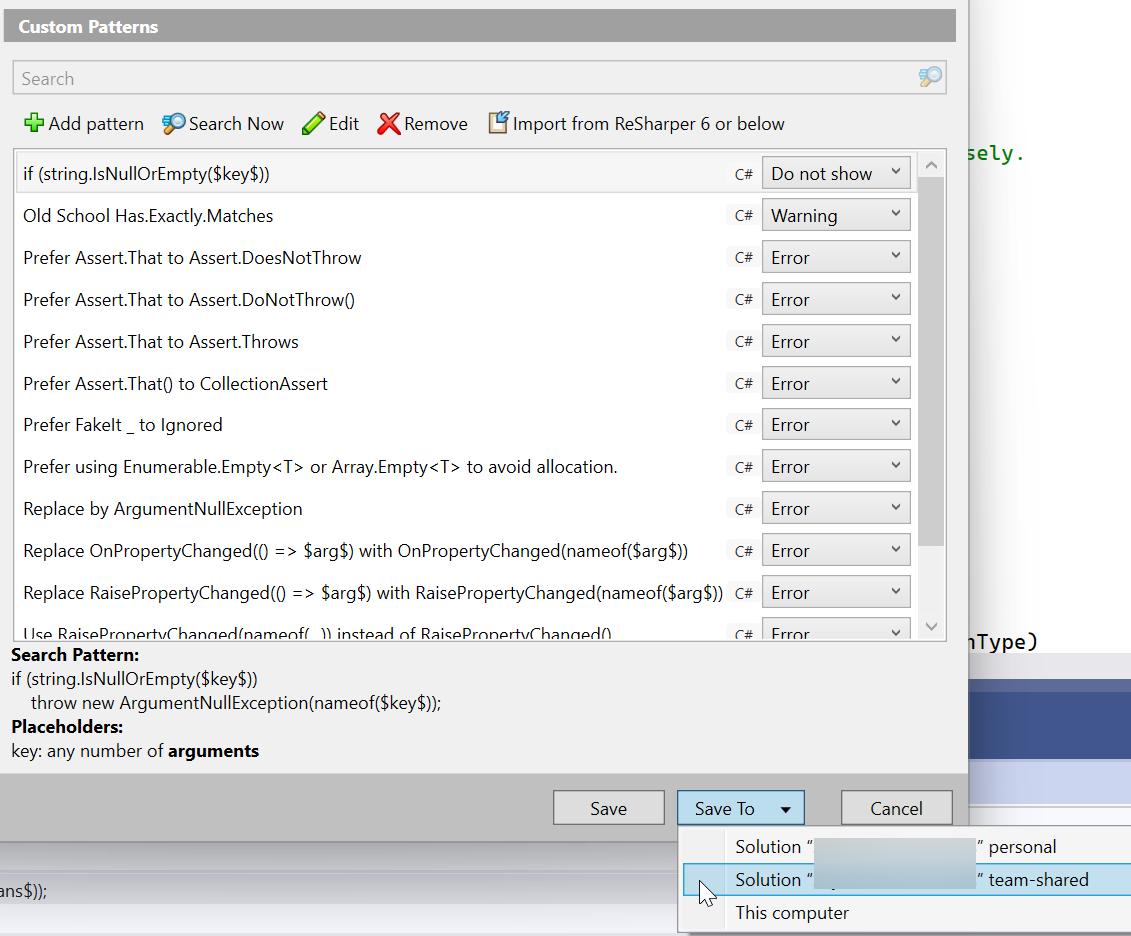The image size is (1131, 936).
Task: Choose the Solution team-shared menu entry
Action: point(911,880)
